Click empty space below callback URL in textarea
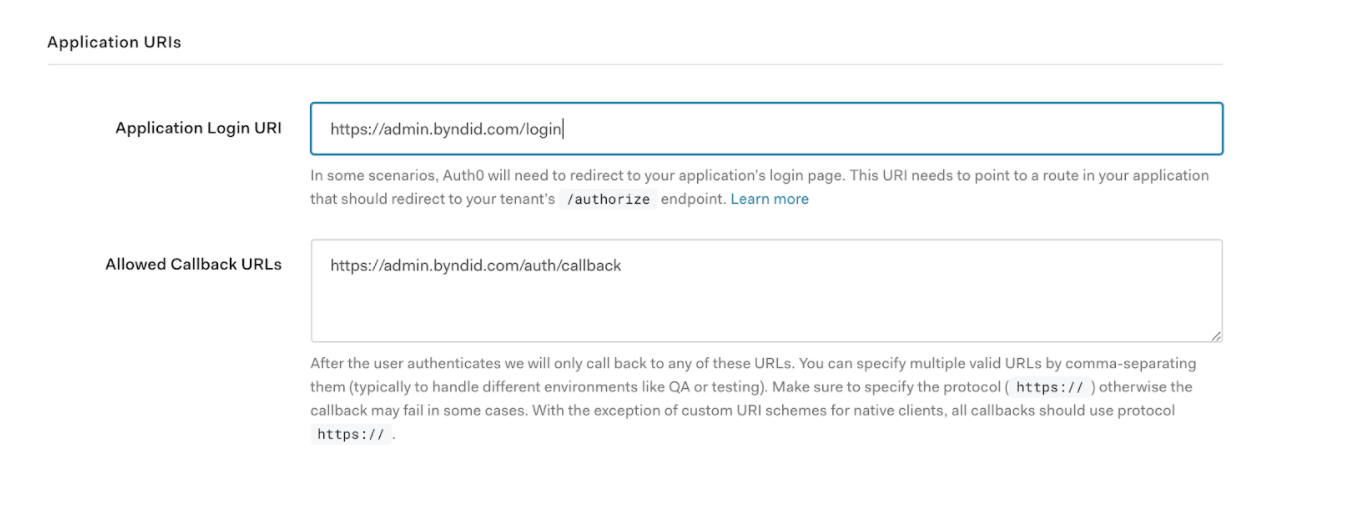The width and height of the screenshot is (1363, 505). tap(766, 310)
